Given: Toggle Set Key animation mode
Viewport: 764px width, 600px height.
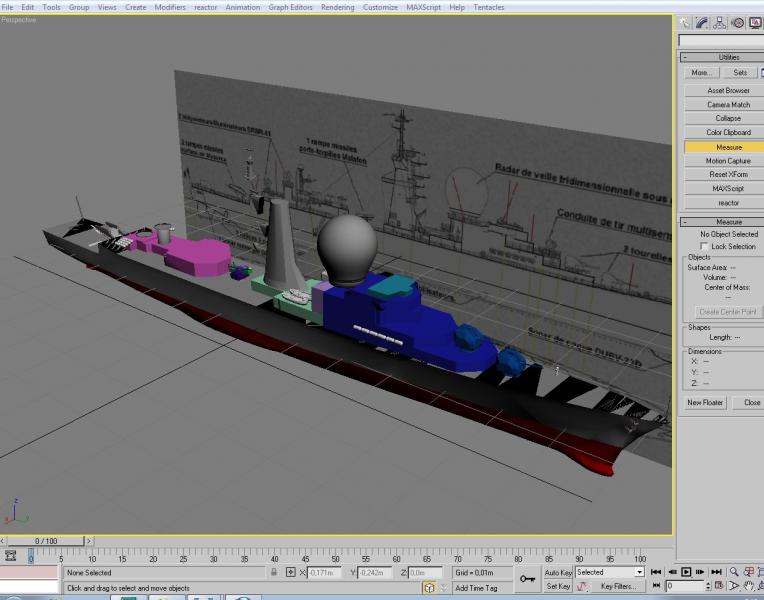Looking at the screenshot, I should point(558,586).
